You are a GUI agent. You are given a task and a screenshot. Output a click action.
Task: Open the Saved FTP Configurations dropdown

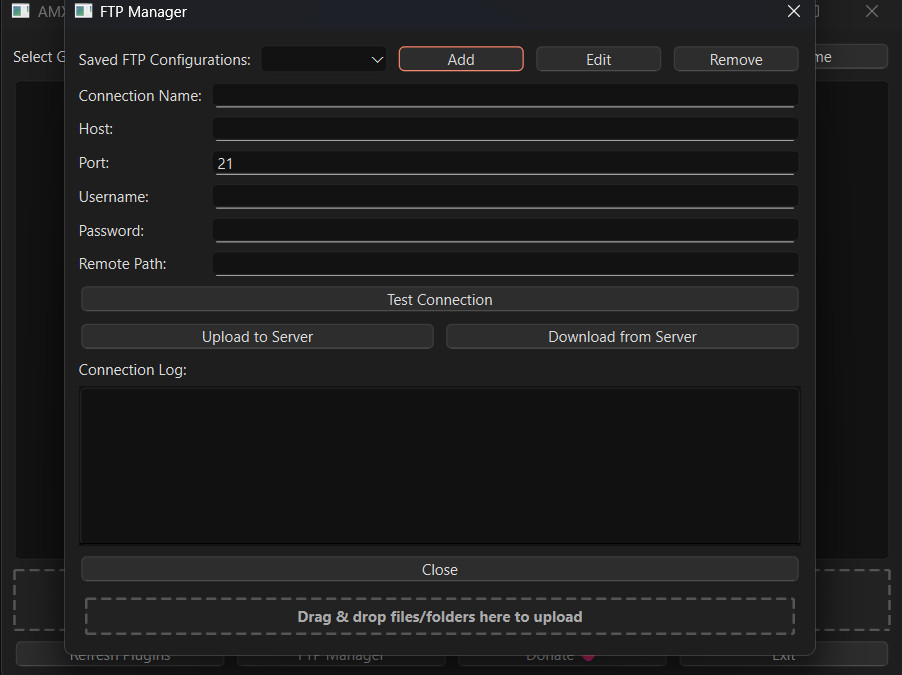[x=322, y=59]
